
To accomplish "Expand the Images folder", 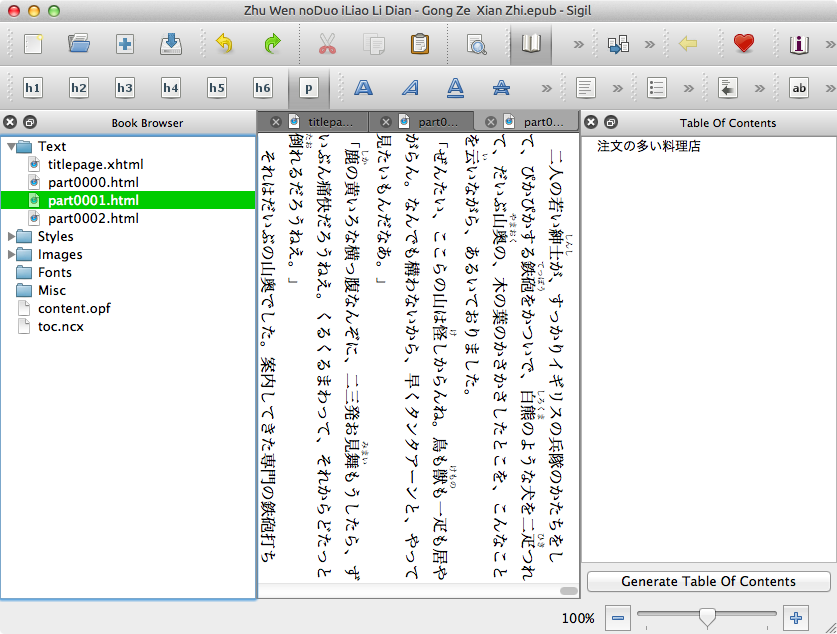I will [x=12, y=255].
